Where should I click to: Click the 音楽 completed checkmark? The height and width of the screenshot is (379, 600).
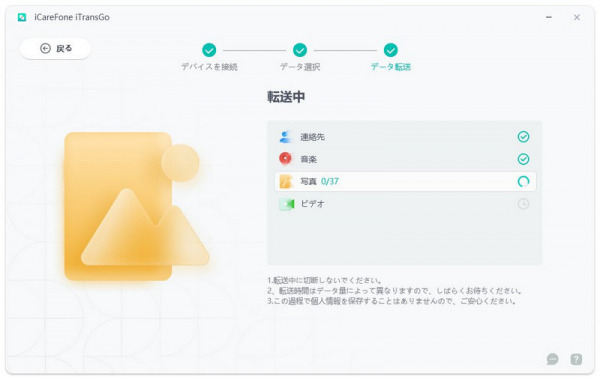click(x=523, y=159)
